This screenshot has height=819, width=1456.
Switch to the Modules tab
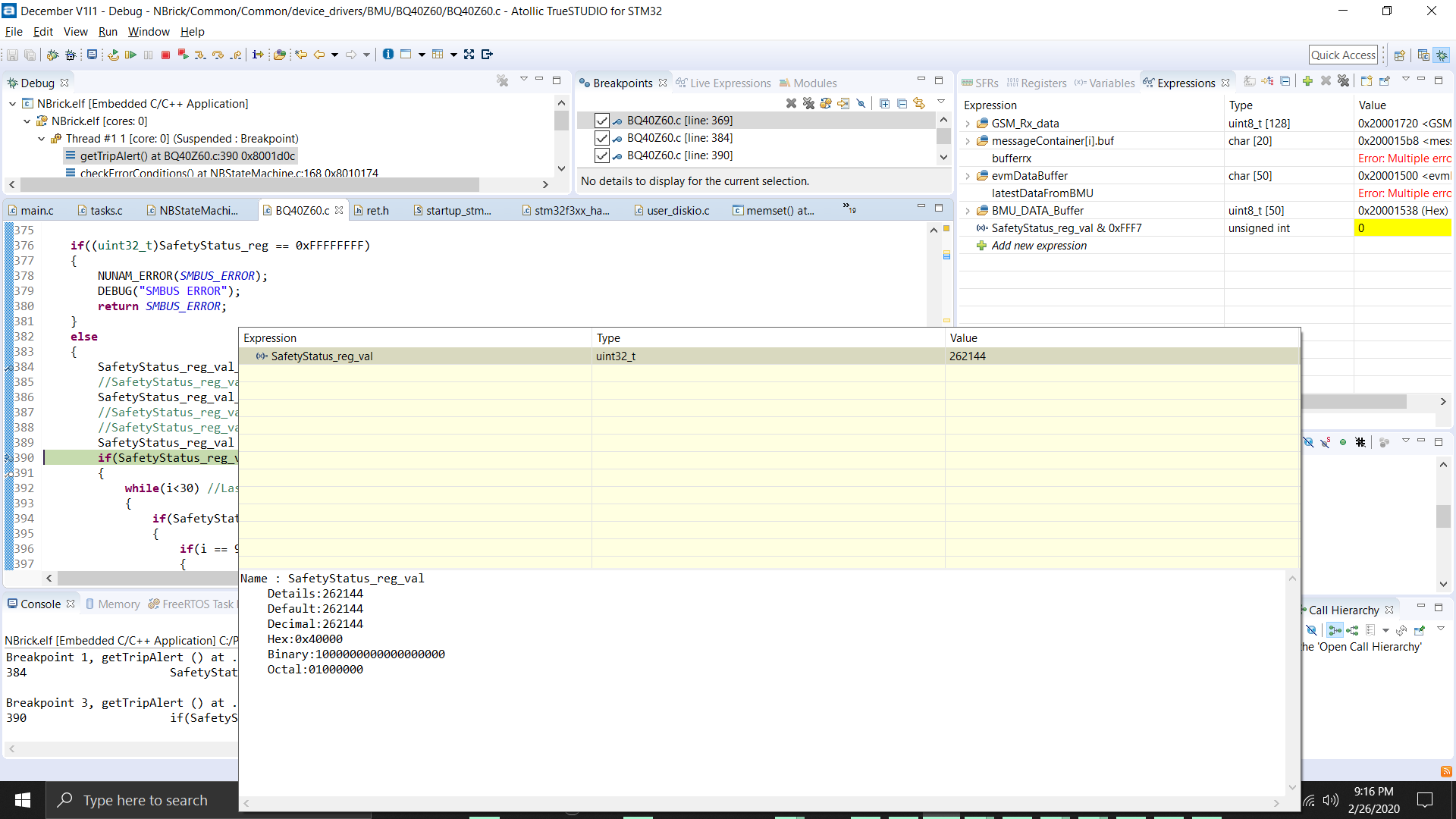pos(808,83)
